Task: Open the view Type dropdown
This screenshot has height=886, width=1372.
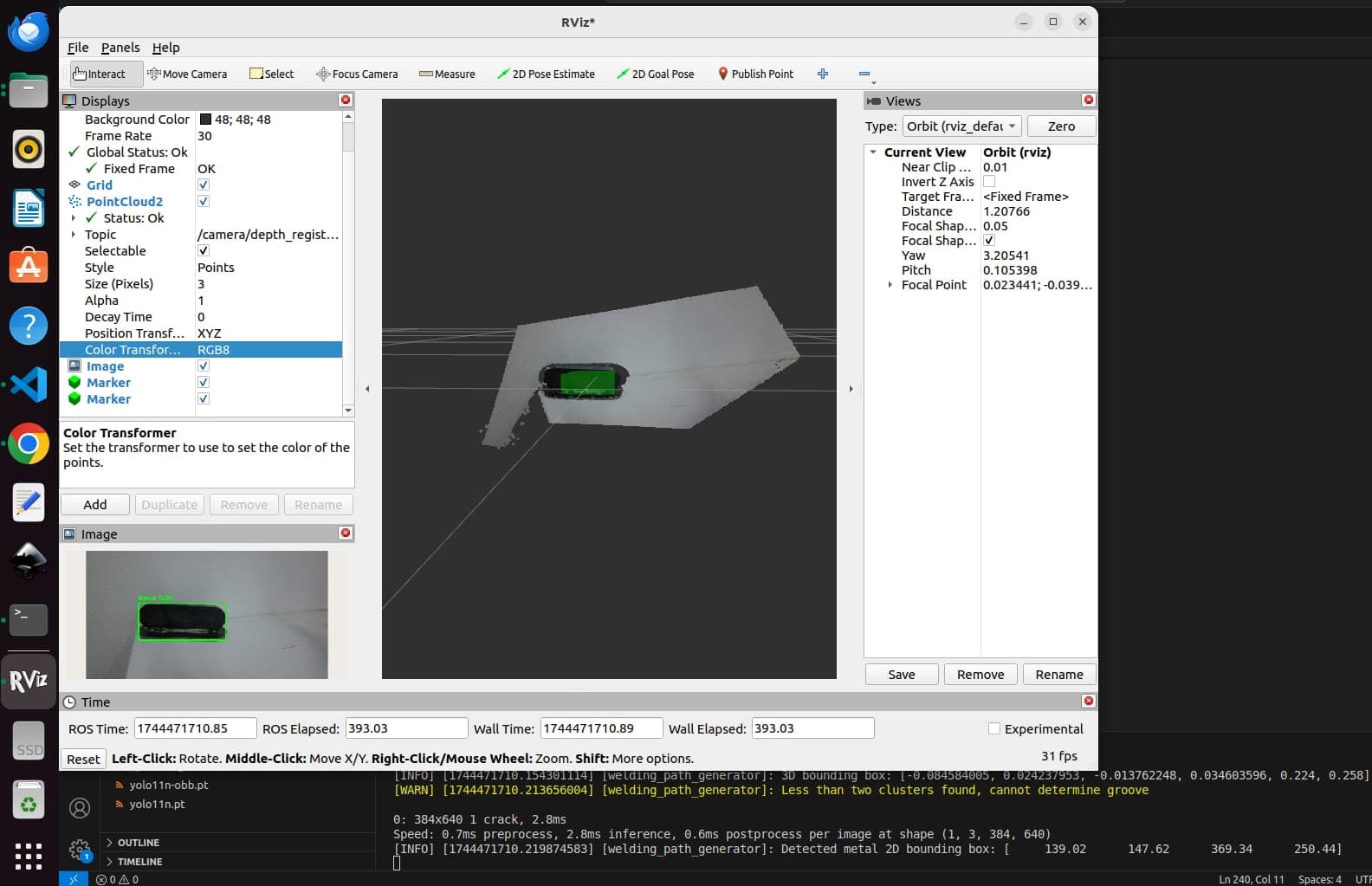Action: 962,126
